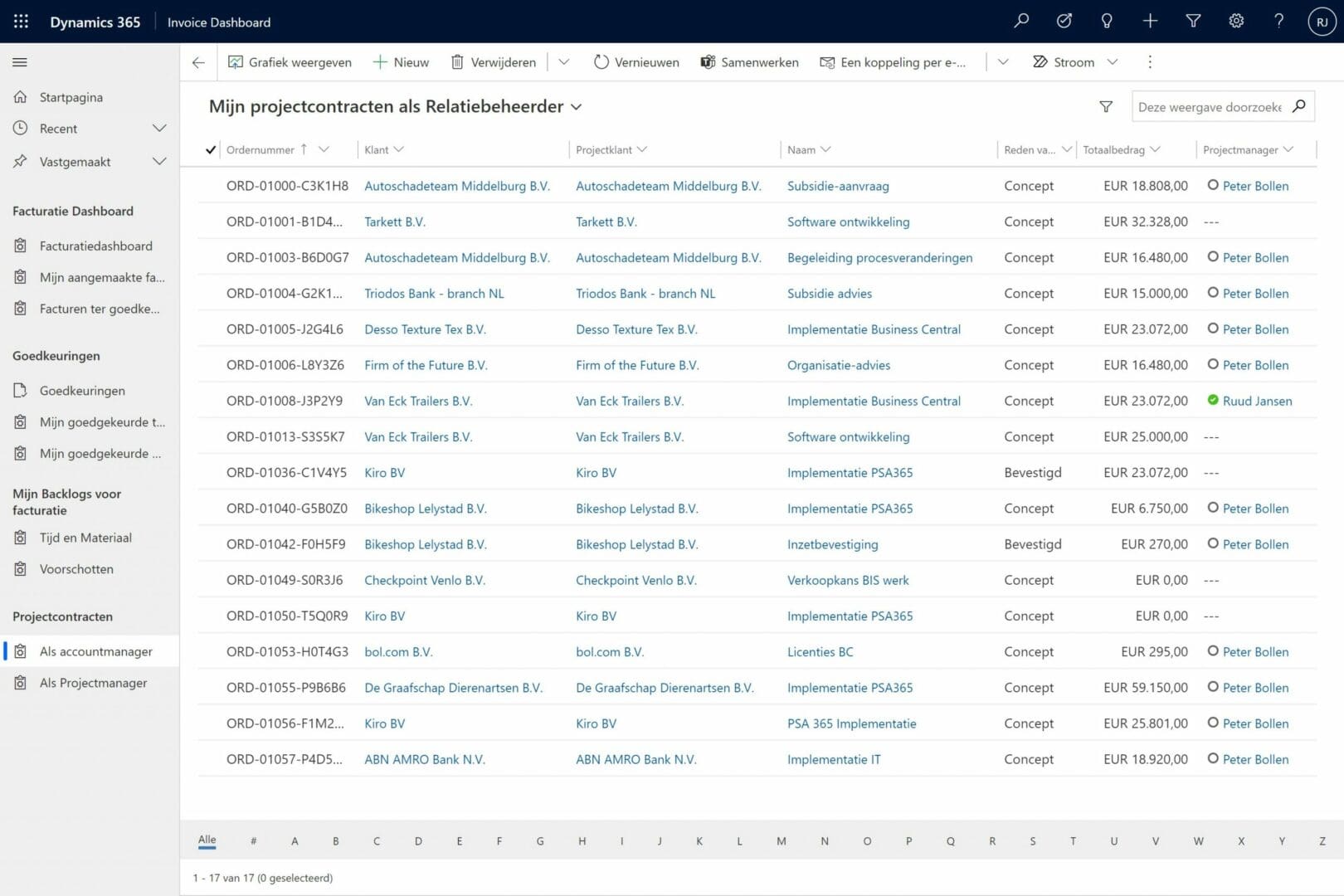Open the view filter funnel icon
The width and height of the screenshot is (1344, 896).
pyautogui.click(x=1106, y=107)
